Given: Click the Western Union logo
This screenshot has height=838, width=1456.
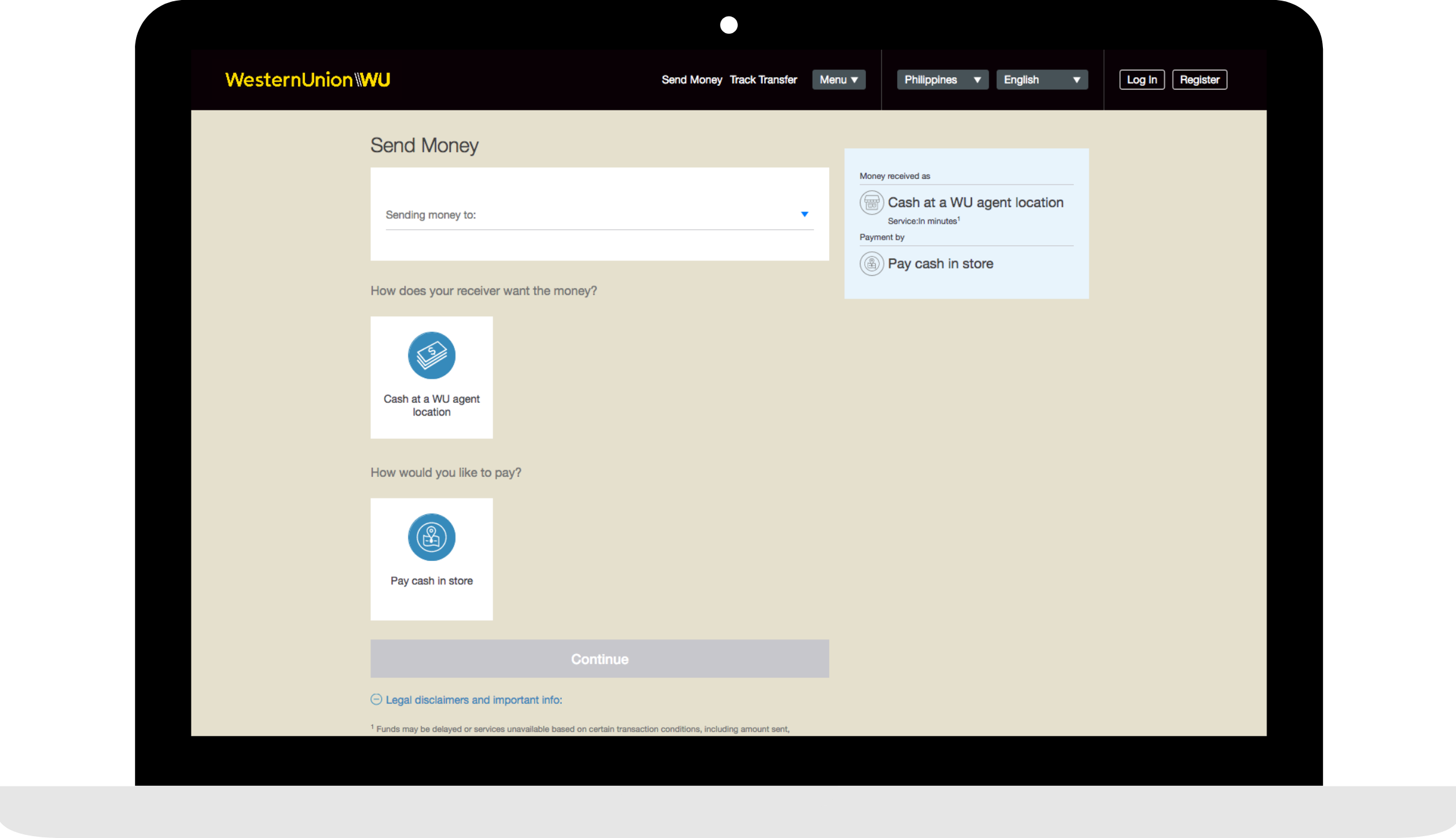Looking at the screenshot, I should 307,80.
